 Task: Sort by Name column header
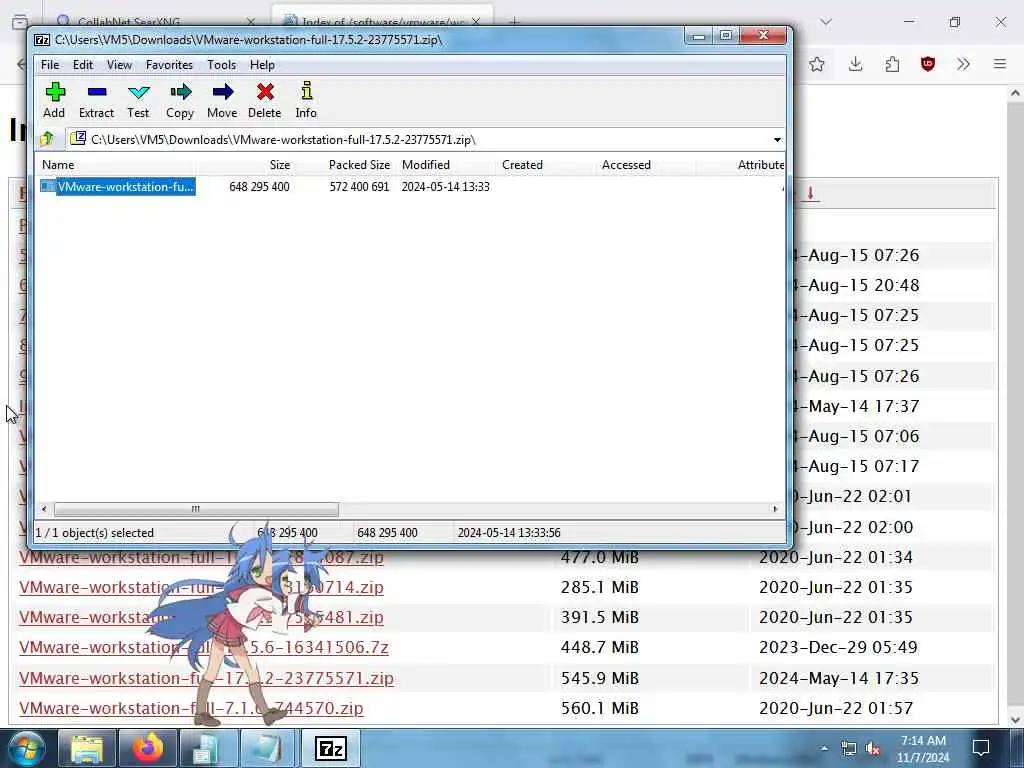point(115,165)
